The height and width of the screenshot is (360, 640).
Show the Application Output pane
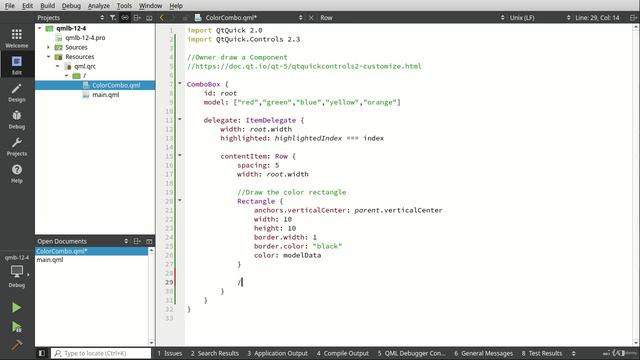point(278,353)
